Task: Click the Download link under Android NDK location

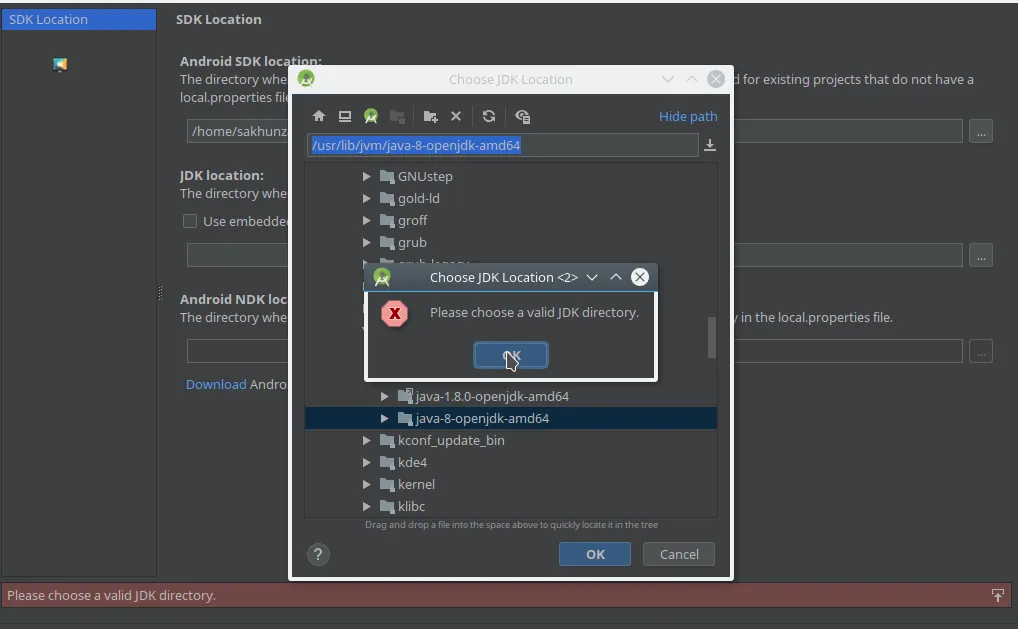Action: pos(216,384)
